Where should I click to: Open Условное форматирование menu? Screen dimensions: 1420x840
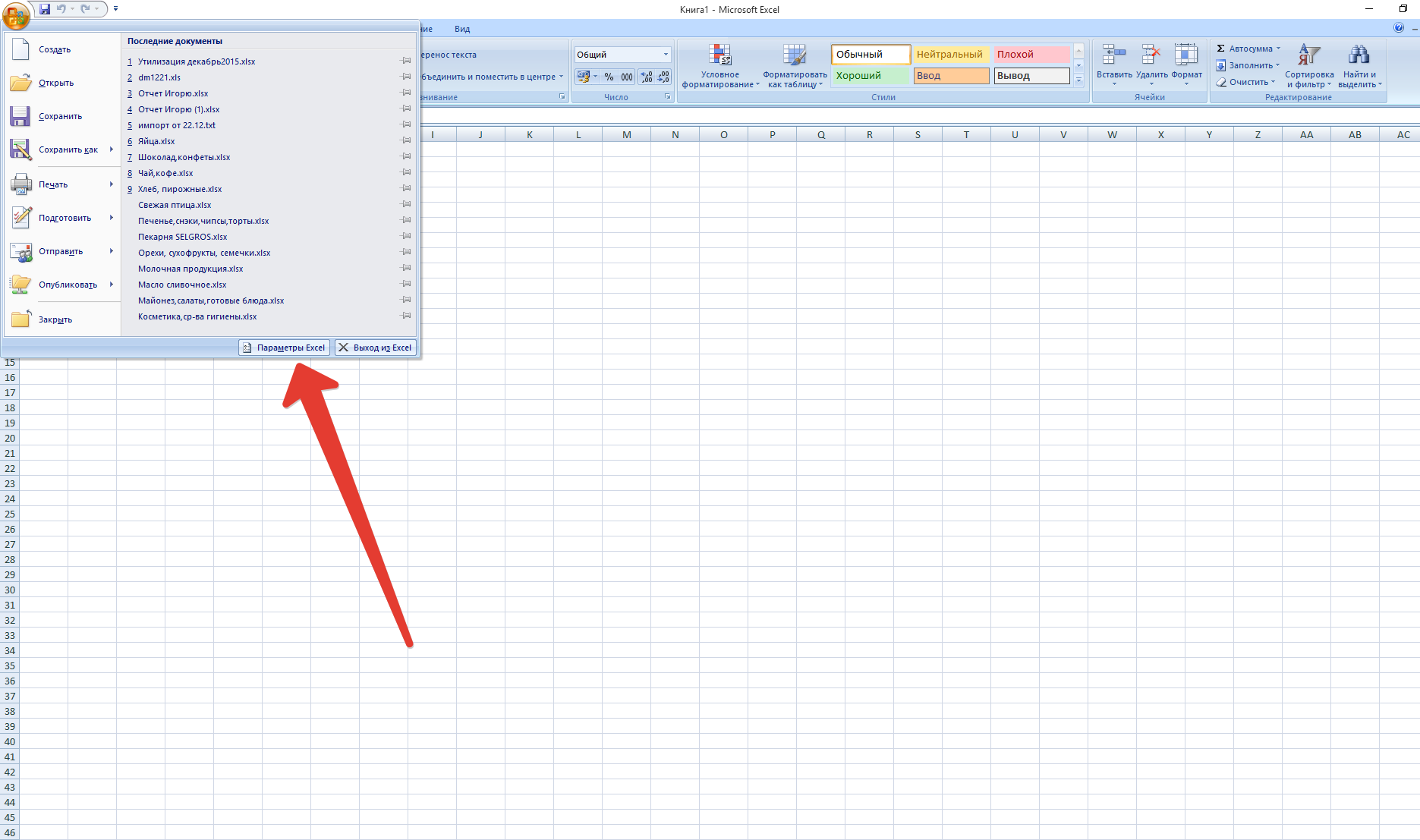click(x=720, y=66)
